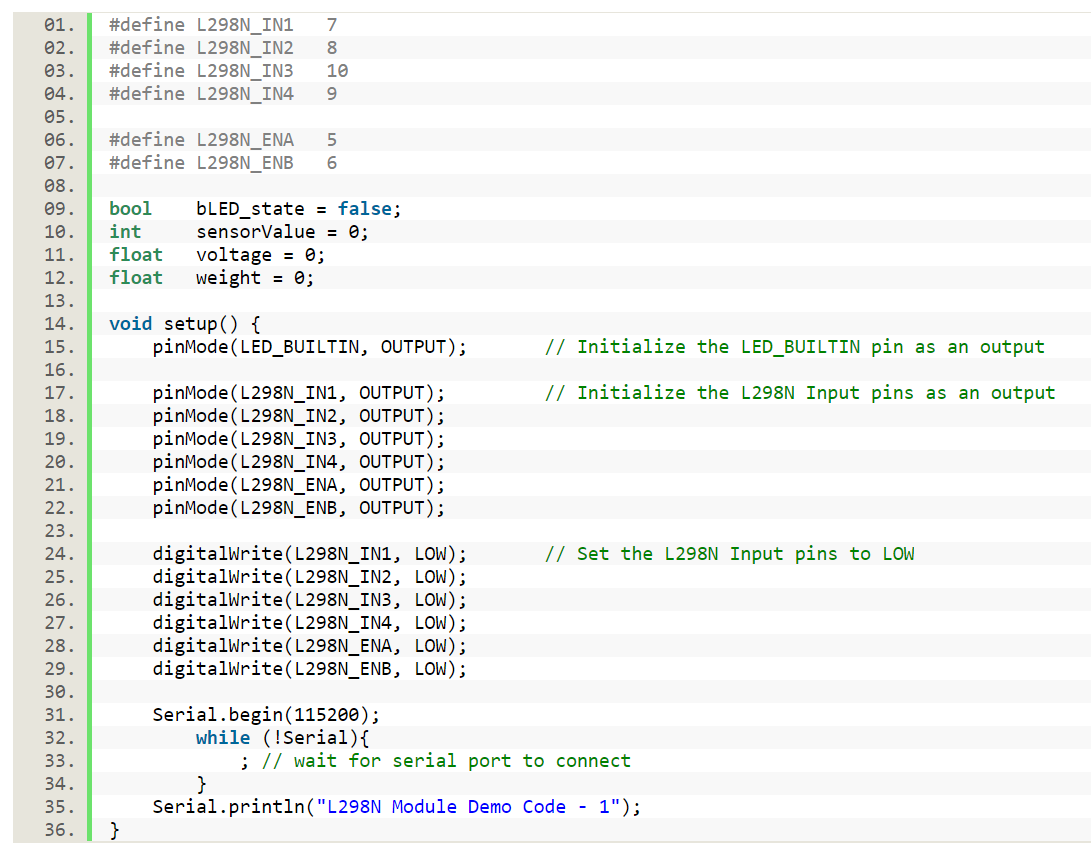The height and width of the screenshot is (861, 1091).
Task: Click 'digitalWrite(L298N_ENA, LOW);' statement
Action: (310, 645)
